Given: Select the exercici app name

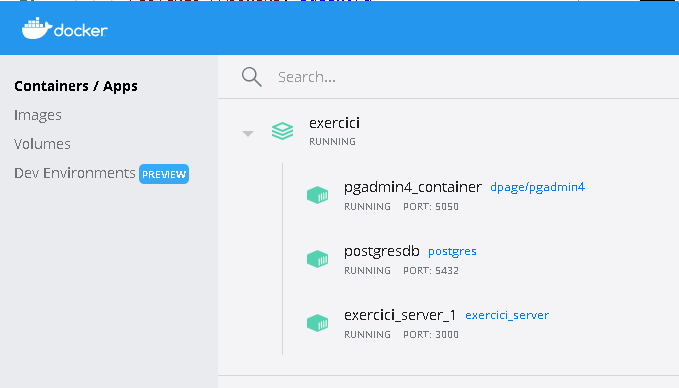Looking at the screenshot, I should click(334, 123).
